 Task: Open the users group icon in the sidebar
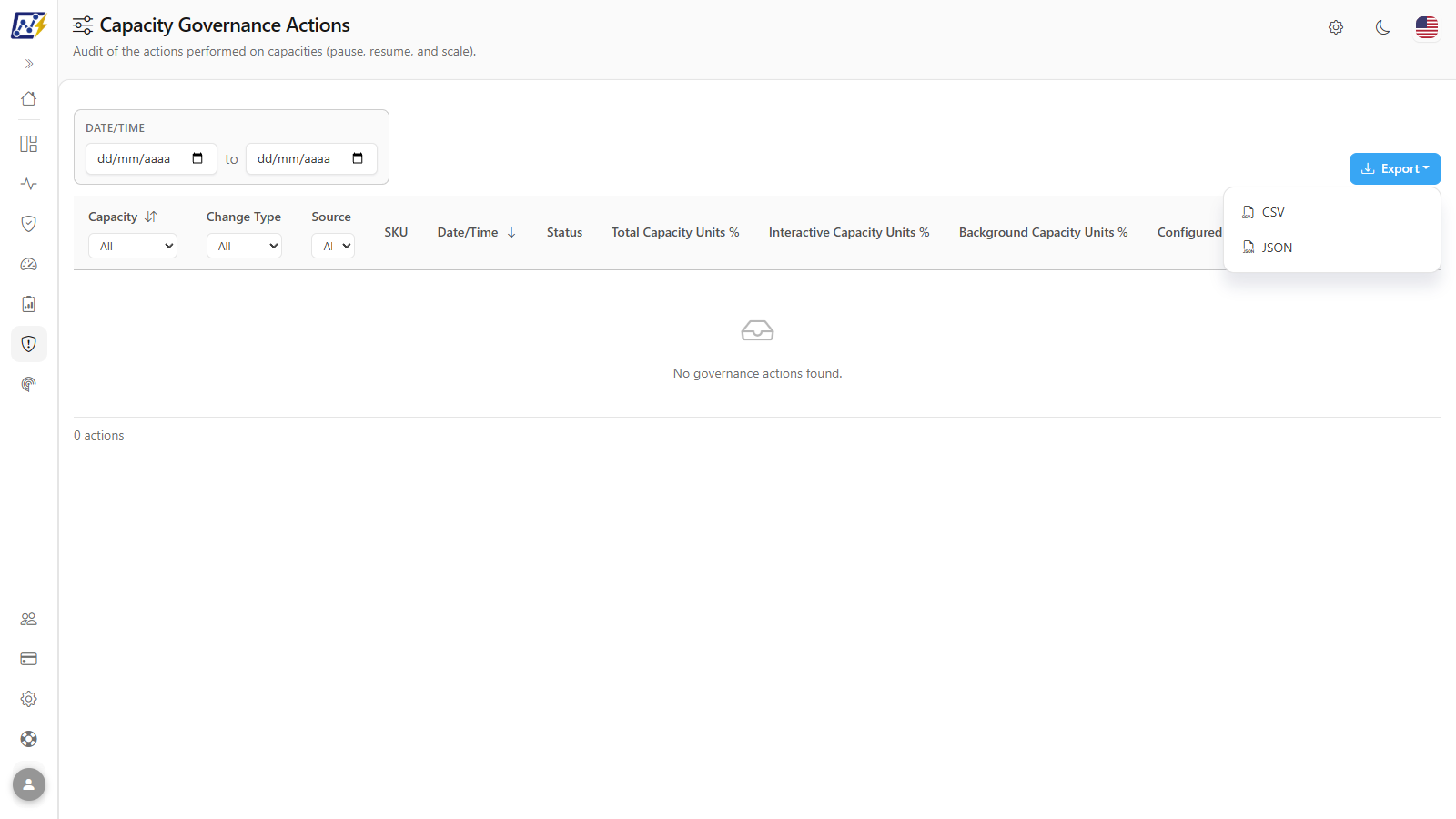pos(29,619)
